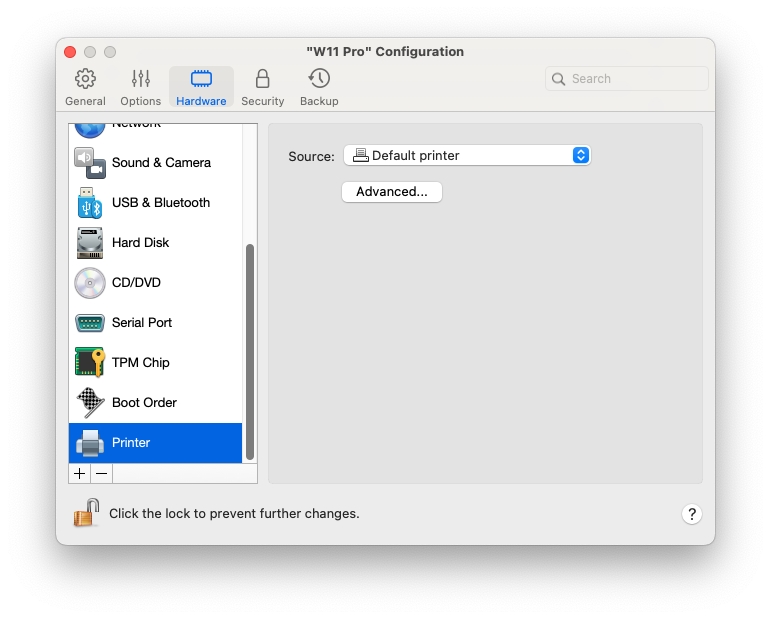The height and width of the screenshot is (619, 771).
Task: Open USB & Bluetooth settings
Action: [x=160, y=202]
